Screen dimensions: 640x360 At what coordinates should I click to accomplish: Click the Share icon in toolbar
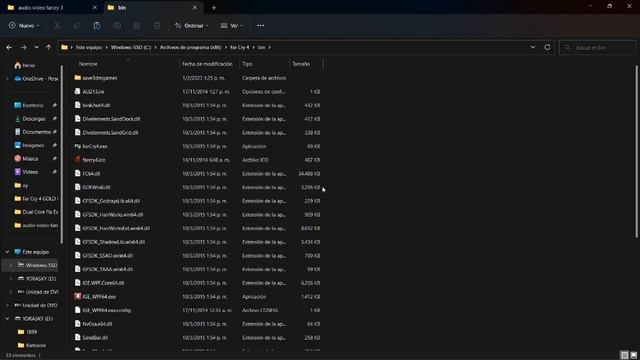(x=137, y=26)
